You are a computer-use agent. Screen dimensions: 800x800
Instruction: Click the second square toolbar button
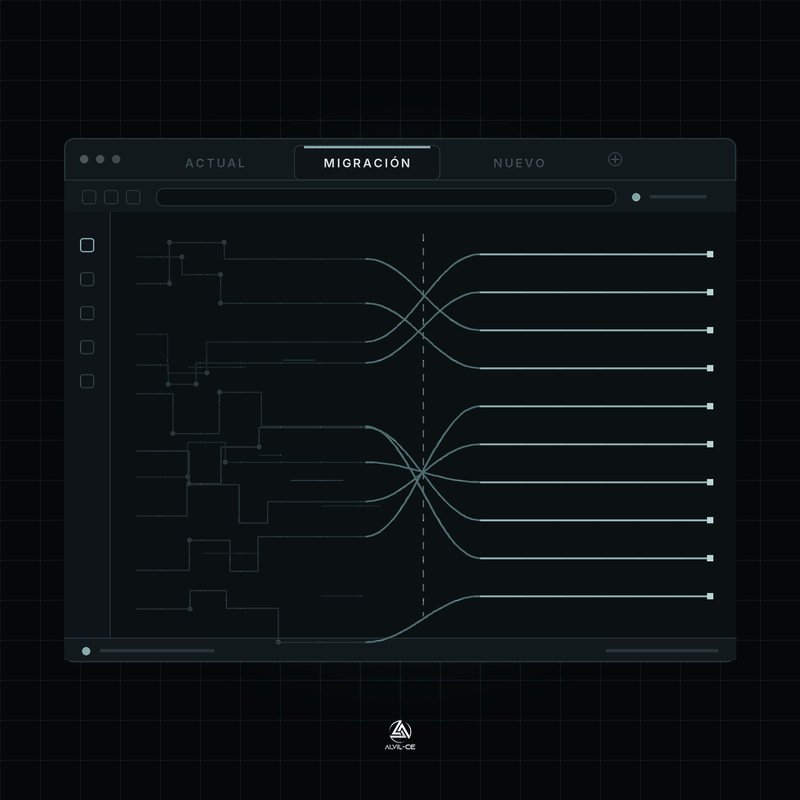[x=111, y=197]
